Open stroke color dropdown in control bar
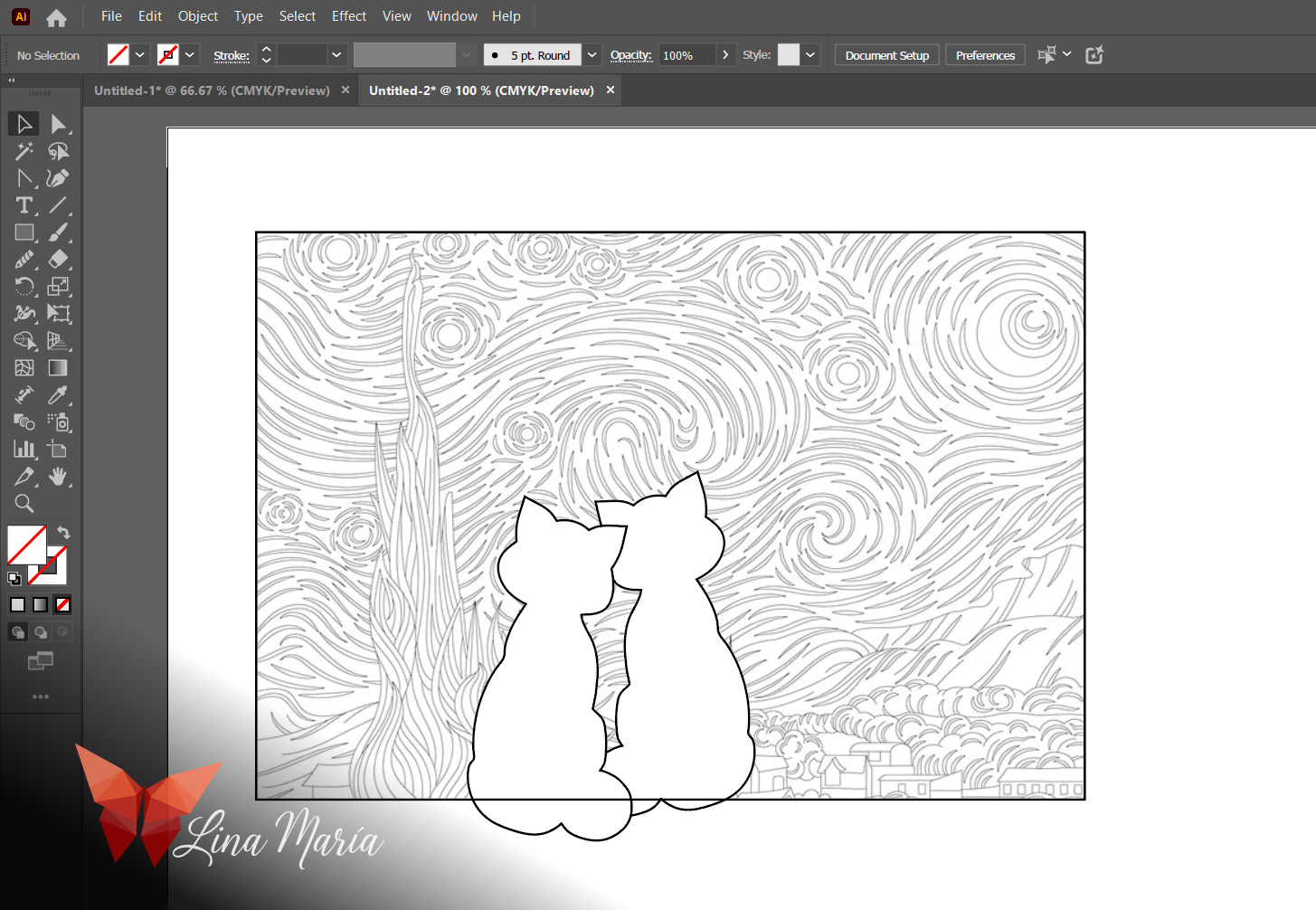1316x910 pixels. pos(190,55)
